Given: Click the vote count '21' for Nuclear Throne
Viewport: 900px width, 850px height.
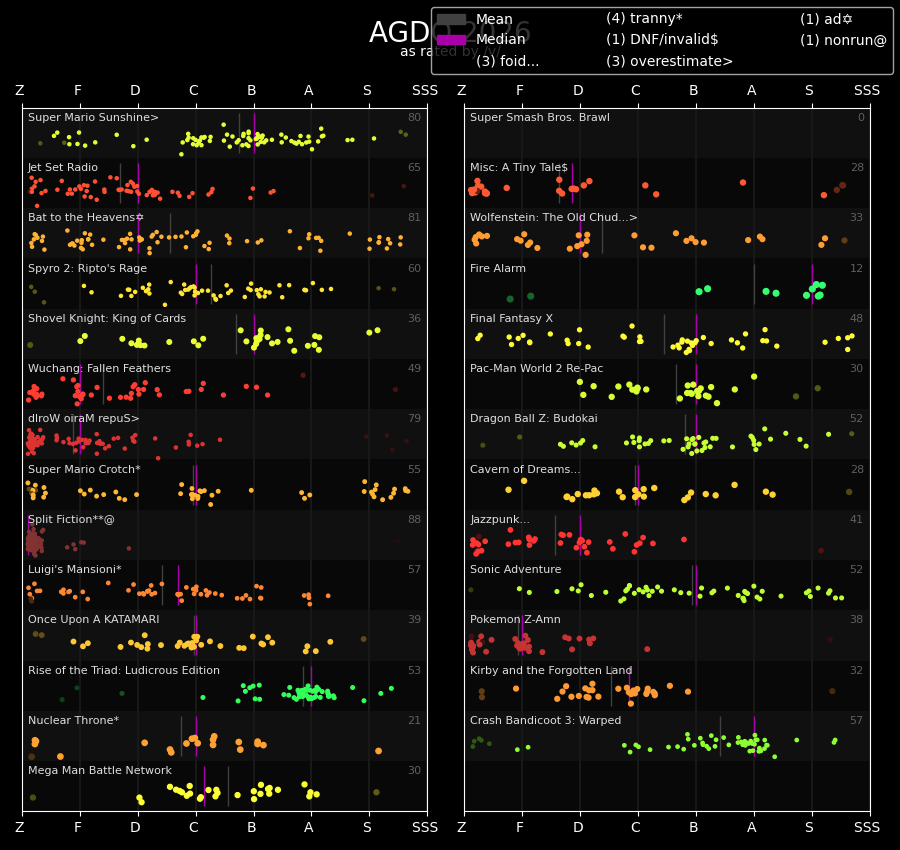Looking at the screenshot, I should click(x=414, y=720).
